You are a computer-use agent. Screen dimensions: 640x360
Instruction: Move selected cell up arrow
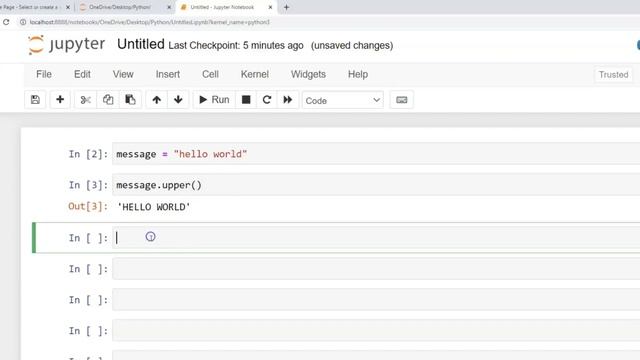click(x=156, y=100)
